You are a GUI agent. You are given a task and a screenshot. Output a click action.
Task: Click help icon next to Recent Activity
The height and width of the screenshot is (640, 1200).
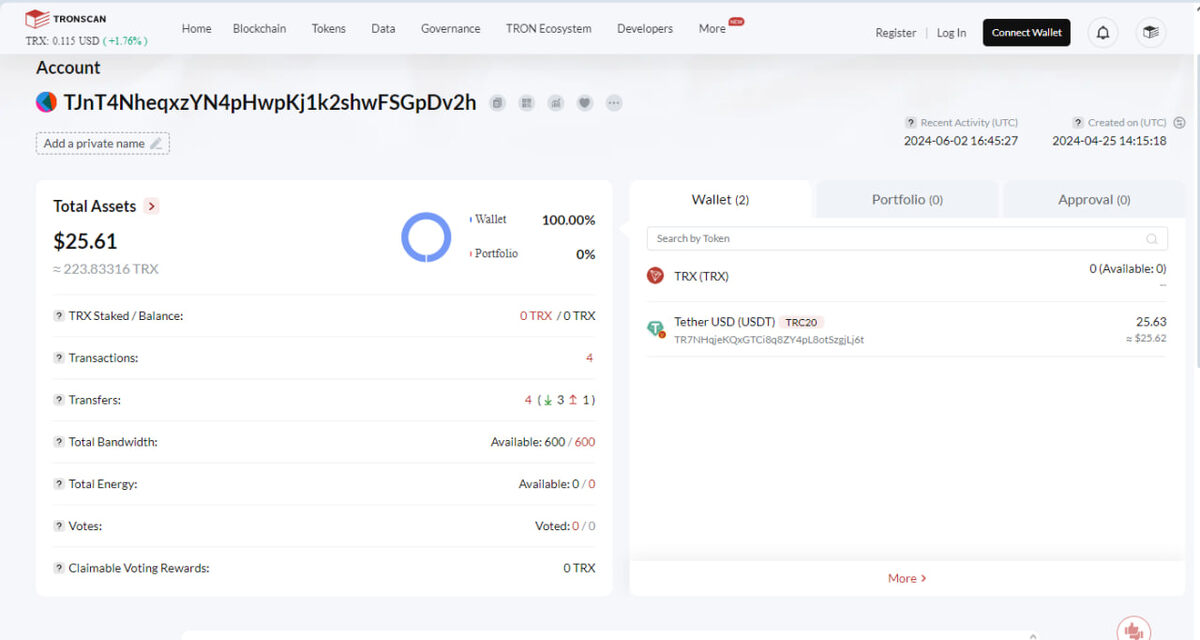(911, 122)
